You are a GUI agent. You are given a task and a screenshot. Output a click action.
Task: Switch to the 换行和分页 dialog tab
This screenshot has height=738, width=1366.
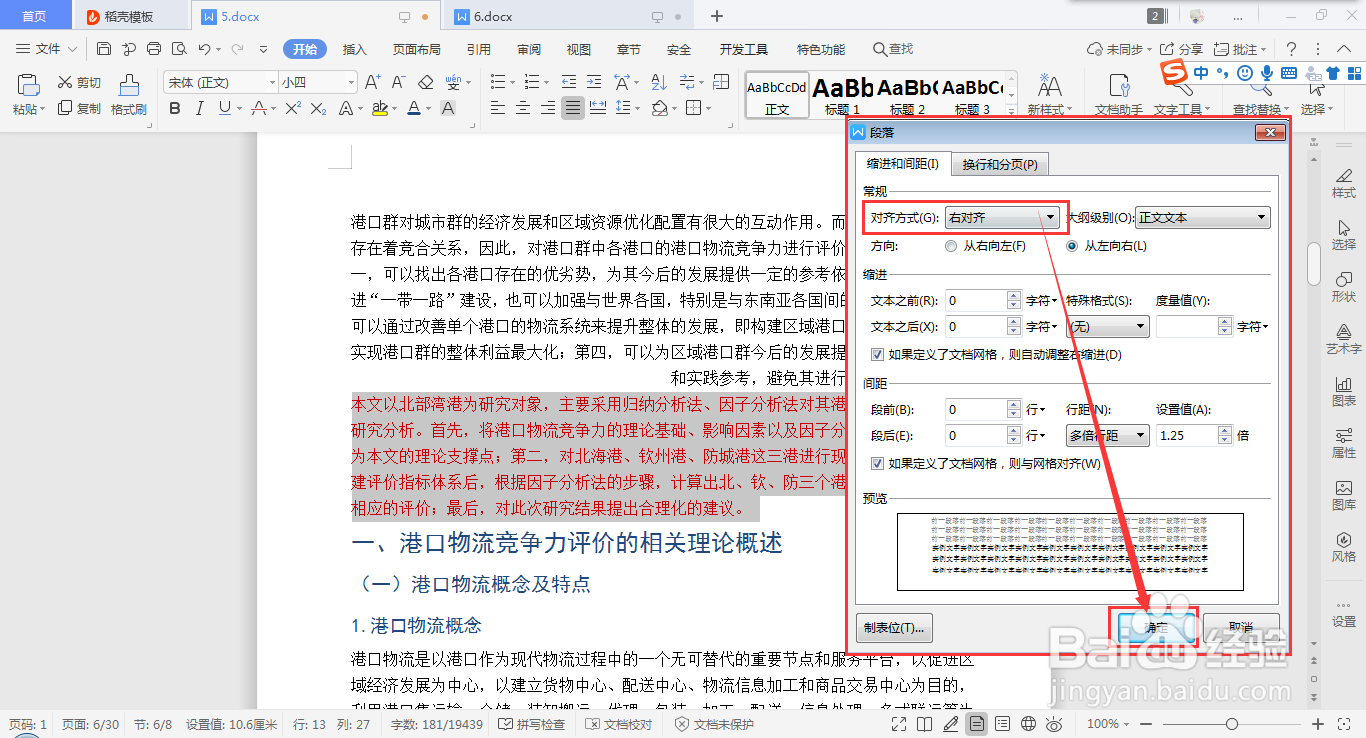pyautogui.click(x=999, y=164)
